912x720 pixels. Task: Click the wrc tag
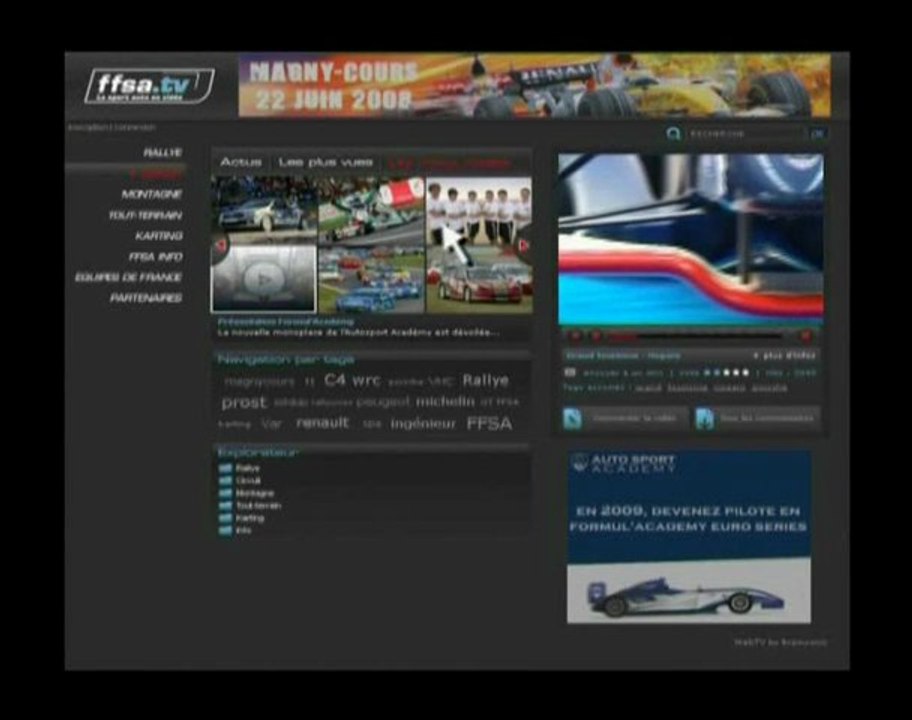point(366,381)
